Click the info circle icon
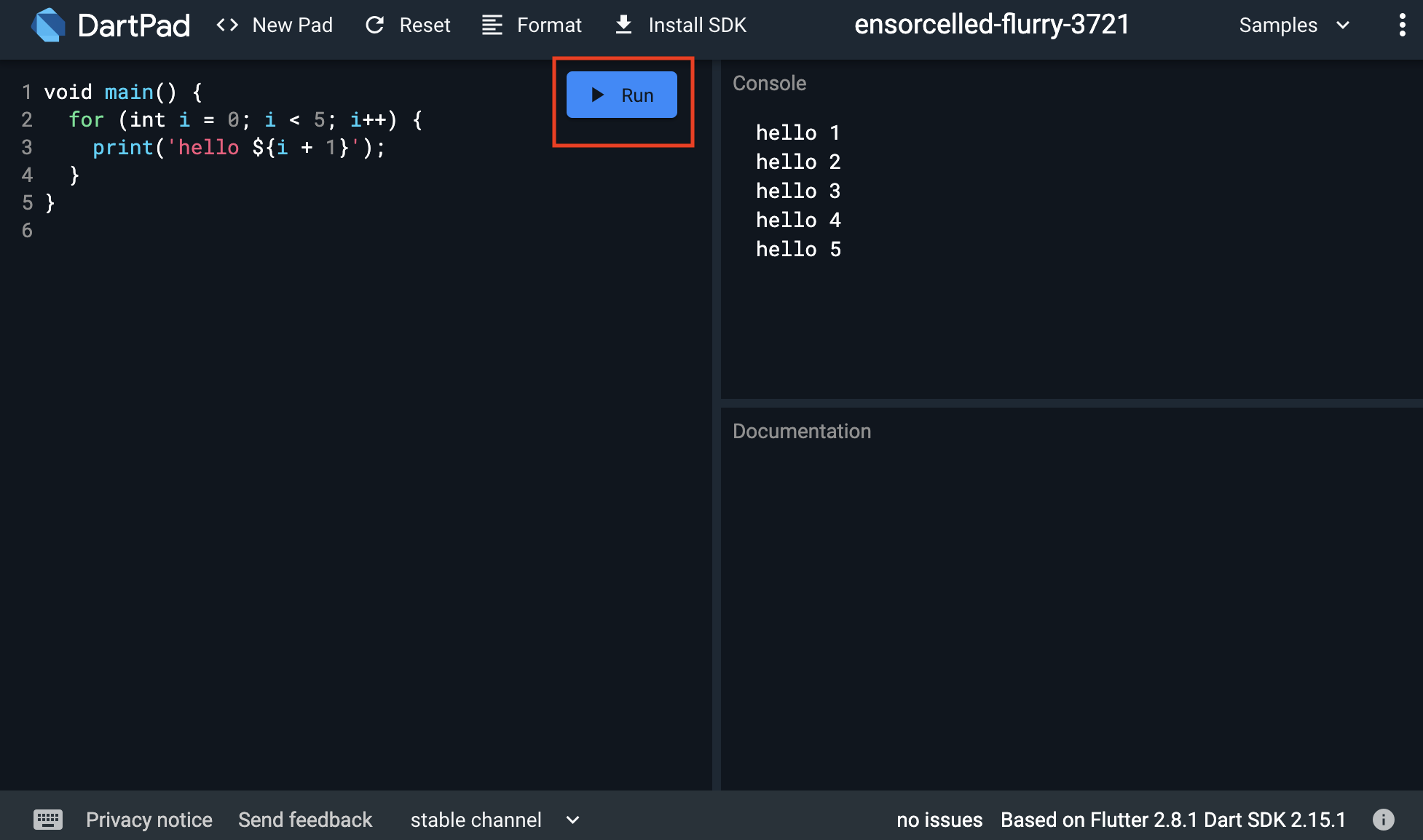 click(x=1383, y=820)
